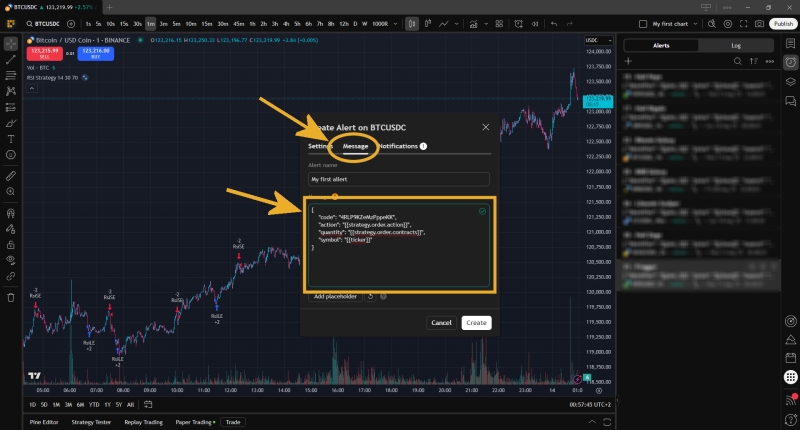Search alerts in the alerts panel

738,61
